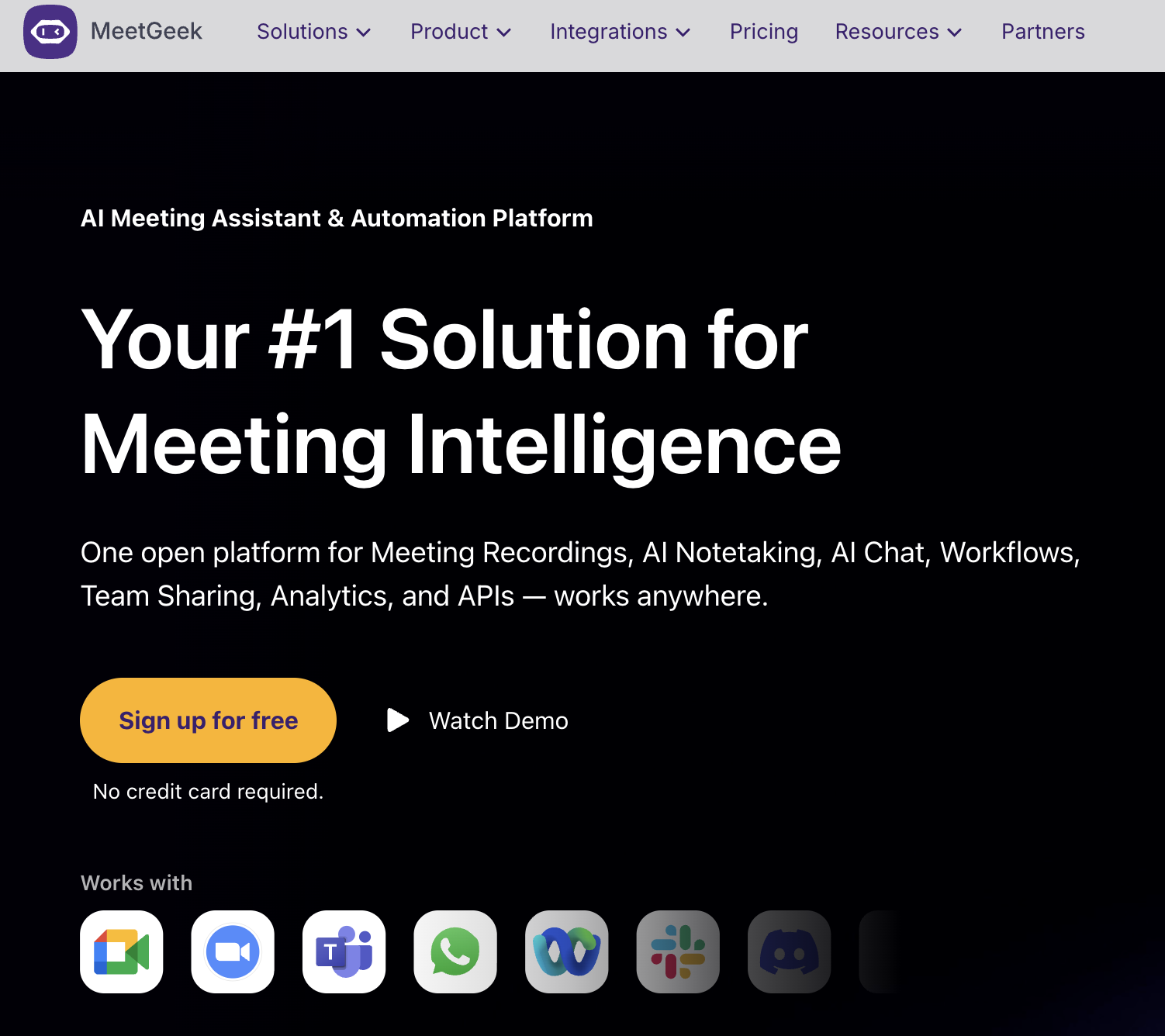Select Pricing in the navigation bar
This screenshot has width=1165, height=1036.
(763, 32)
